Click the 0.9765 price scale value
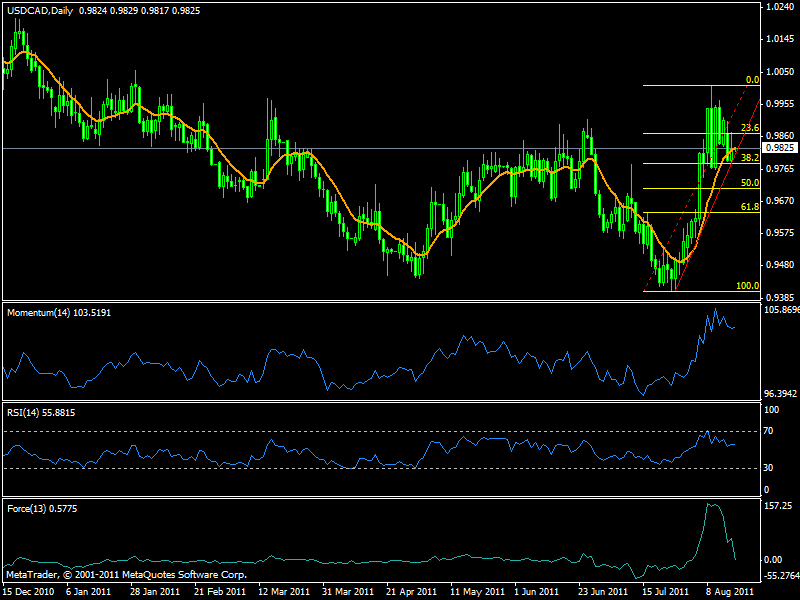800x600 pixels. 781,168
